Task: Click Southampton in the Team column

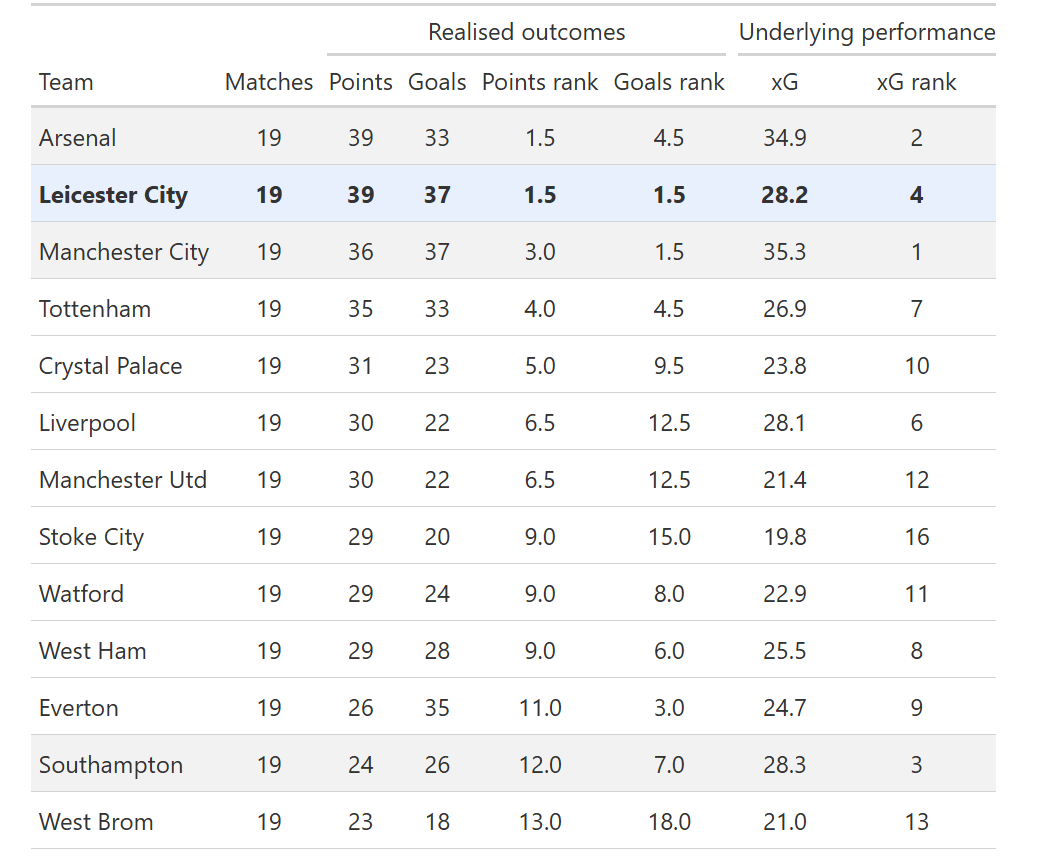Action: pos(111,765)
